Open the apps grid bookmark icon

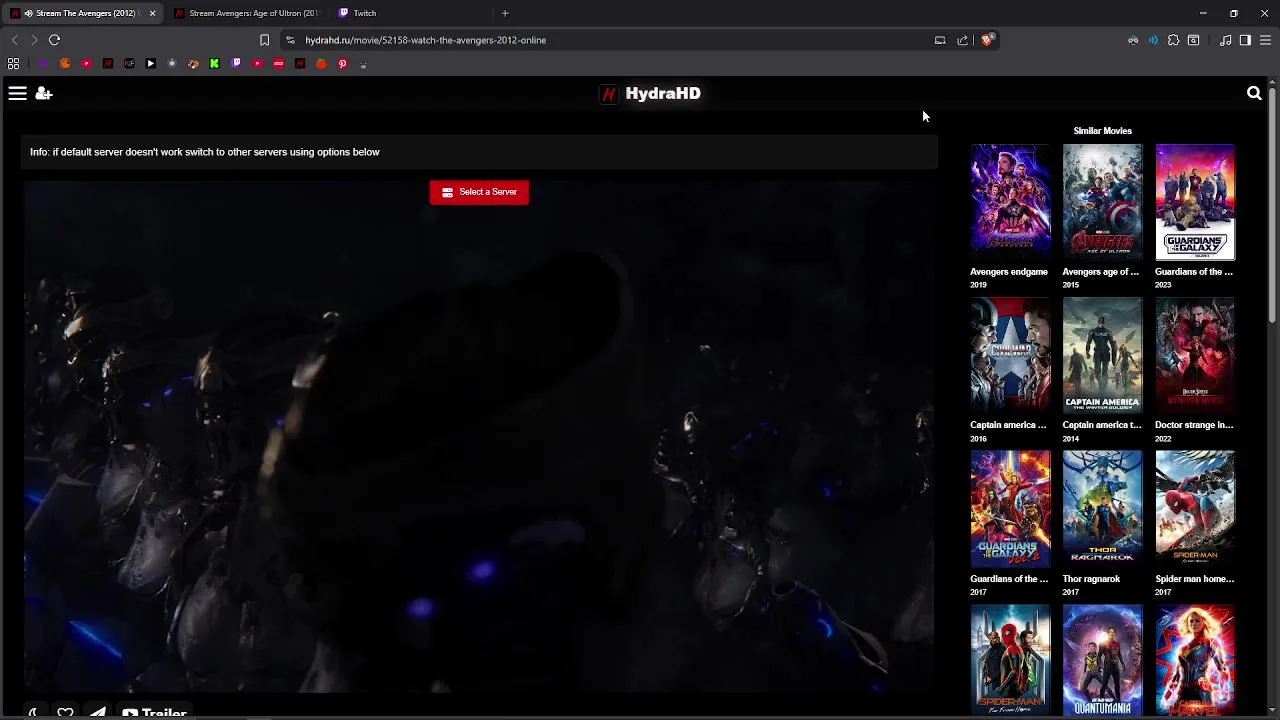click(x=13, y=63)
